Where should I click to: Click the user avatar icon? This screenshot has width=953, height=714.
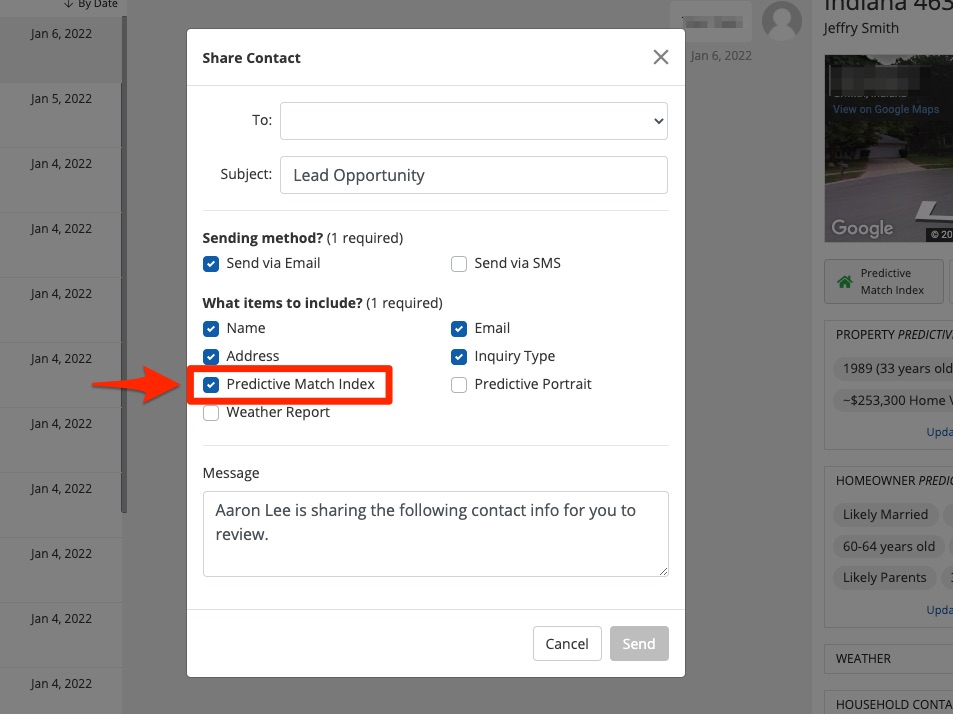point(781,20)
